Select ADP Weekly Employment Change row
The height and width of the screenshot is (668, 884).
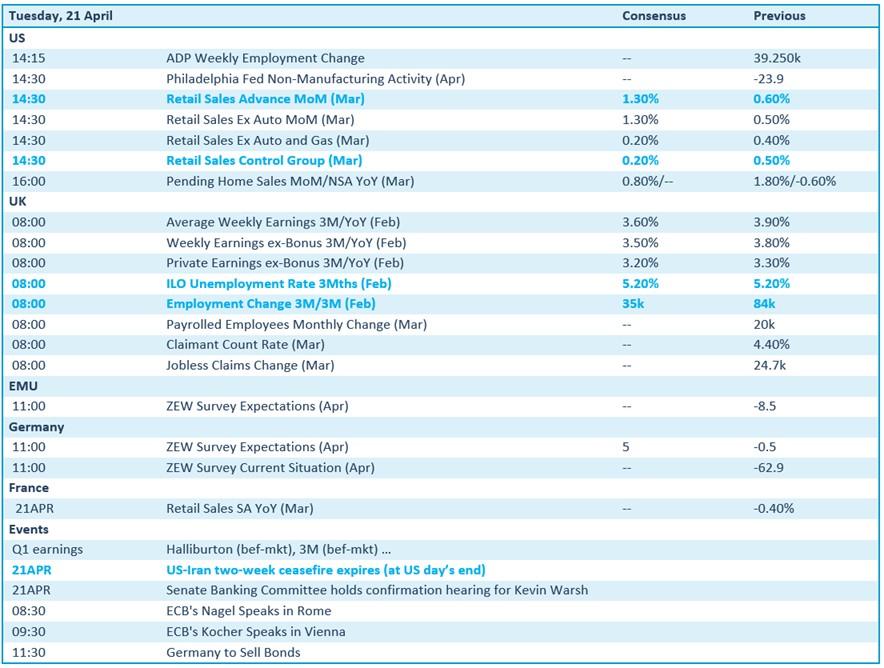click(265, 58)
